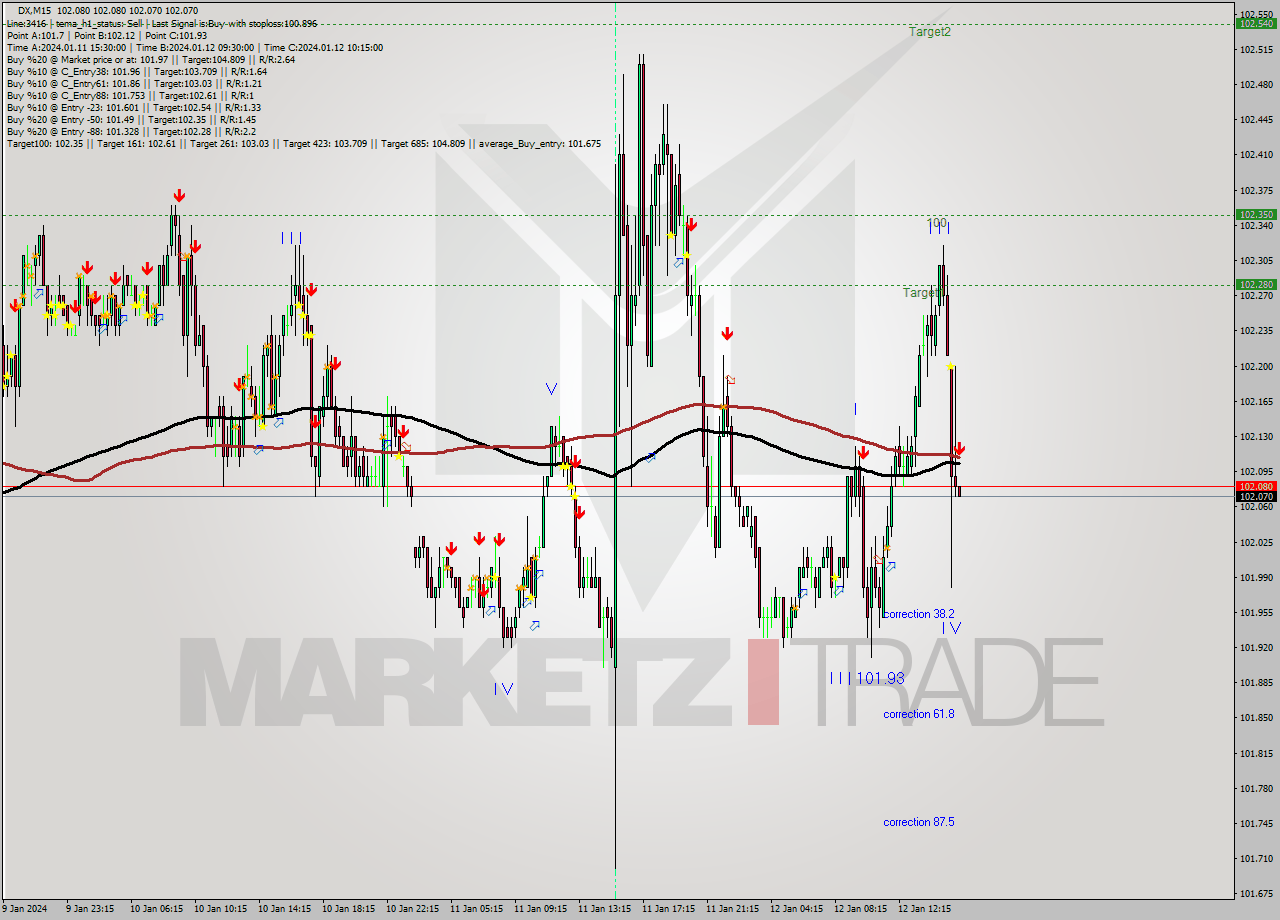Screen dimensions: 1280x920
Task: Click the red sell arrow above the latest candle
Action: (959, 449)
